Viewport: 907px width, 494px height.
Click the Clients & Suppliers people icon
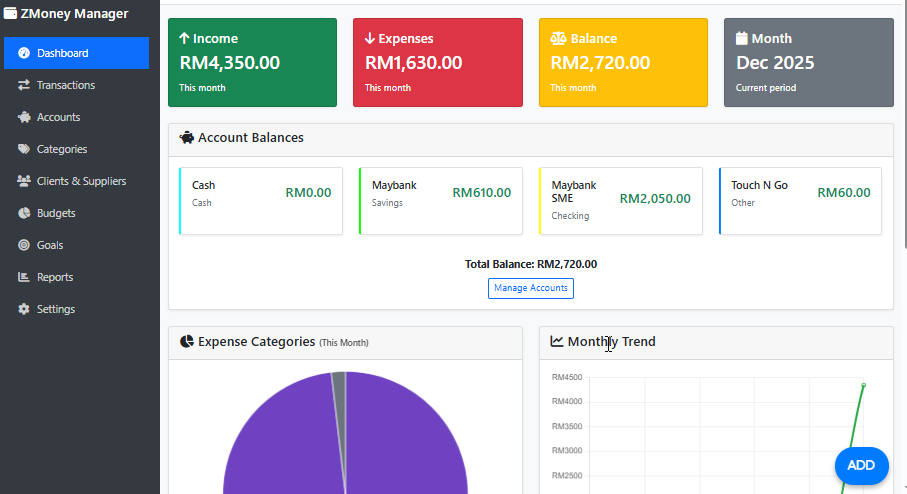(24, 181)
